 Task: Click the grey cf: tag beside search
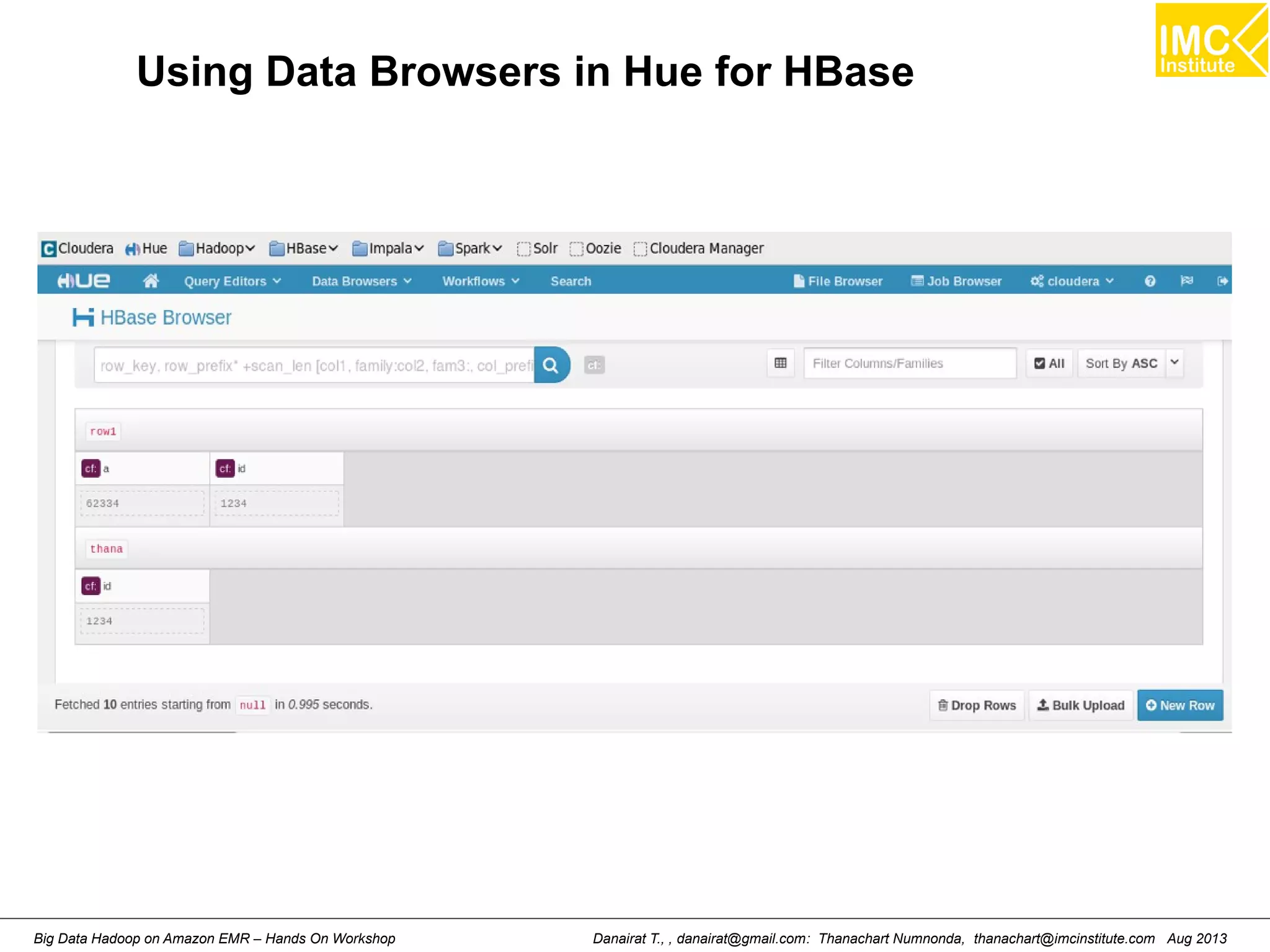[x=594, y=365]
